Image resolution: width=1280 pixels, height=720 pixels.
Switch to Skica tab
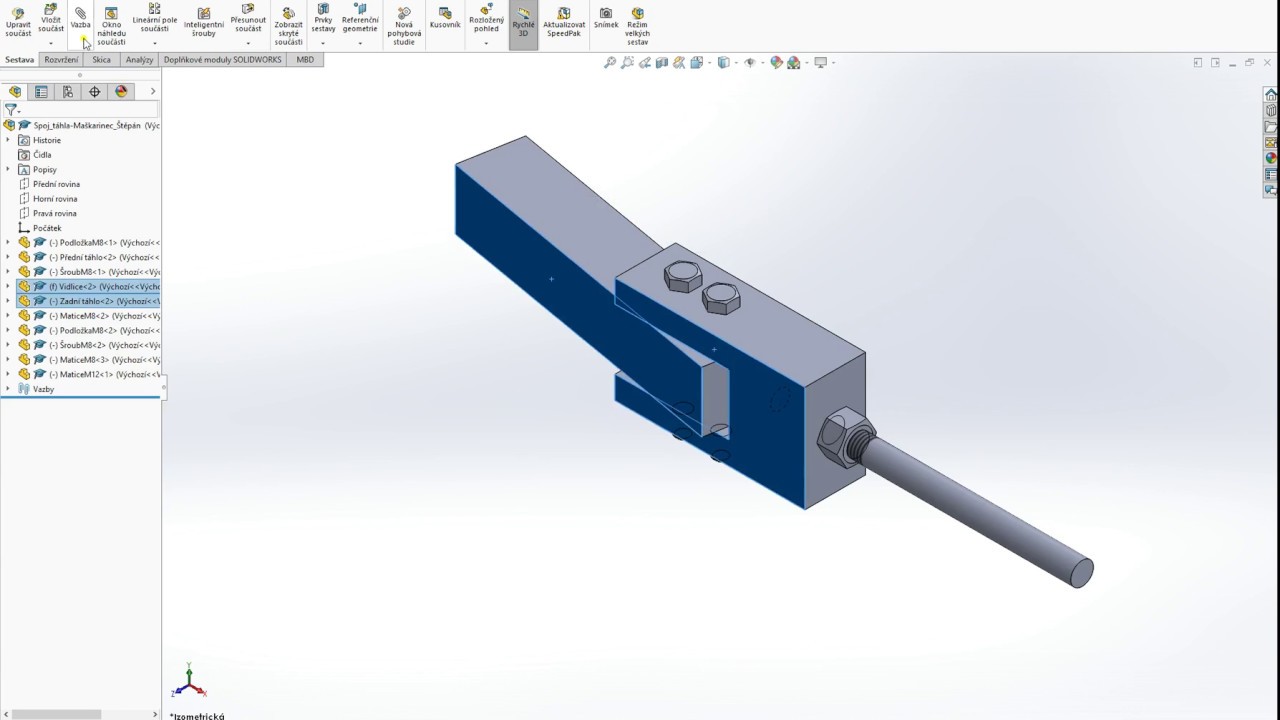pyautogui.click(x=101, y=60)
